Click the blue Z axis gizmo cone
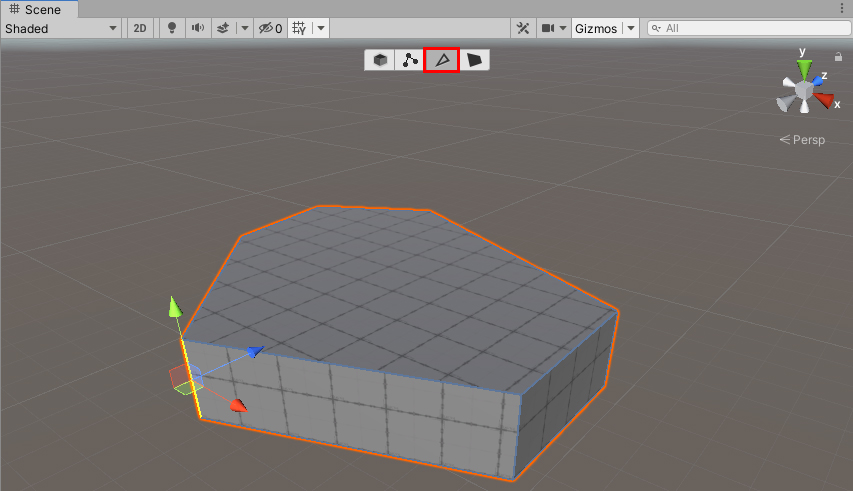Screen dimensions: 853x491 click(820, 77)
